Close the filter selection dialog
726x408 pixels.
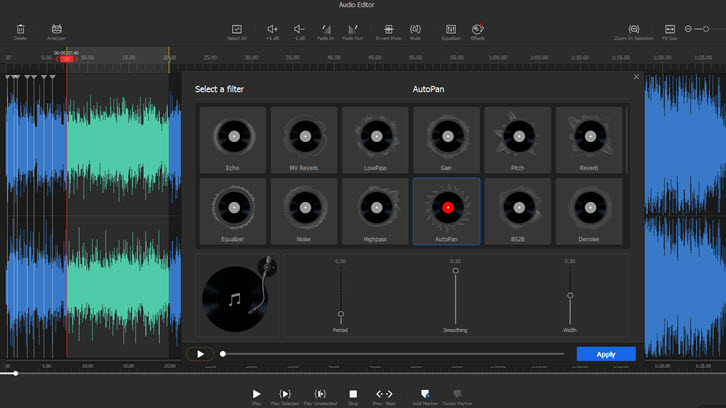(637, 77)
